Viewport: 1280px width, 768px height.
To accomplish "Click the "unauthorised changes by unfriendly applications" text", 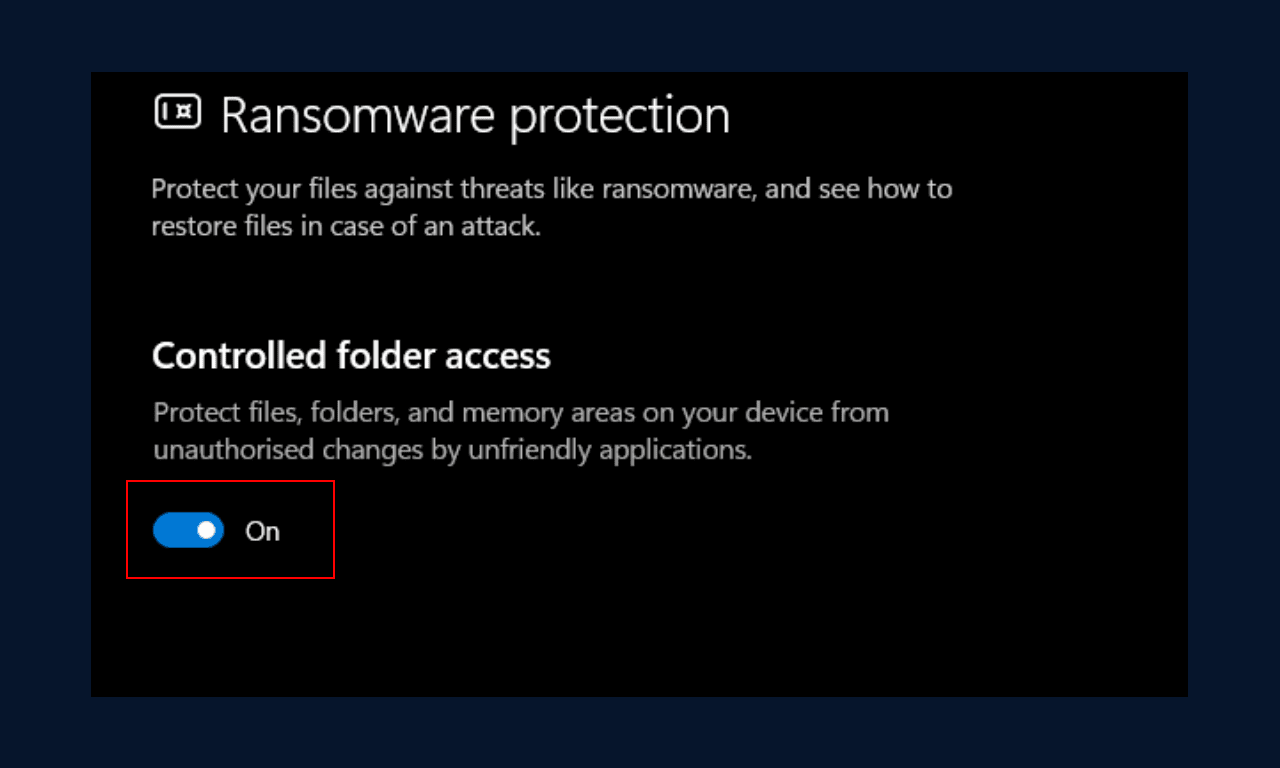I will pyautogui.click(x=452, y=450).
